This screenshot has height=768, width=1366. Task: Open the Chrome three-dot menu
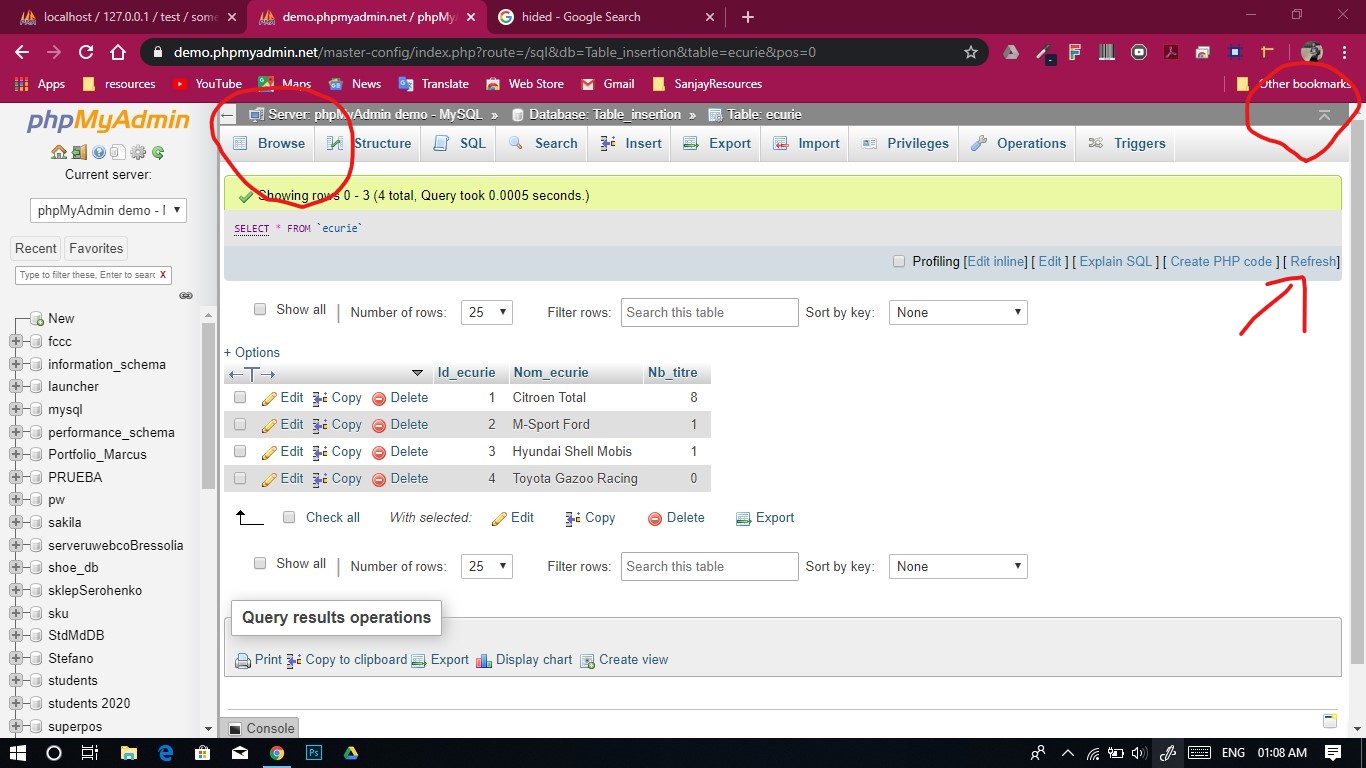(x=1343, y=52)
